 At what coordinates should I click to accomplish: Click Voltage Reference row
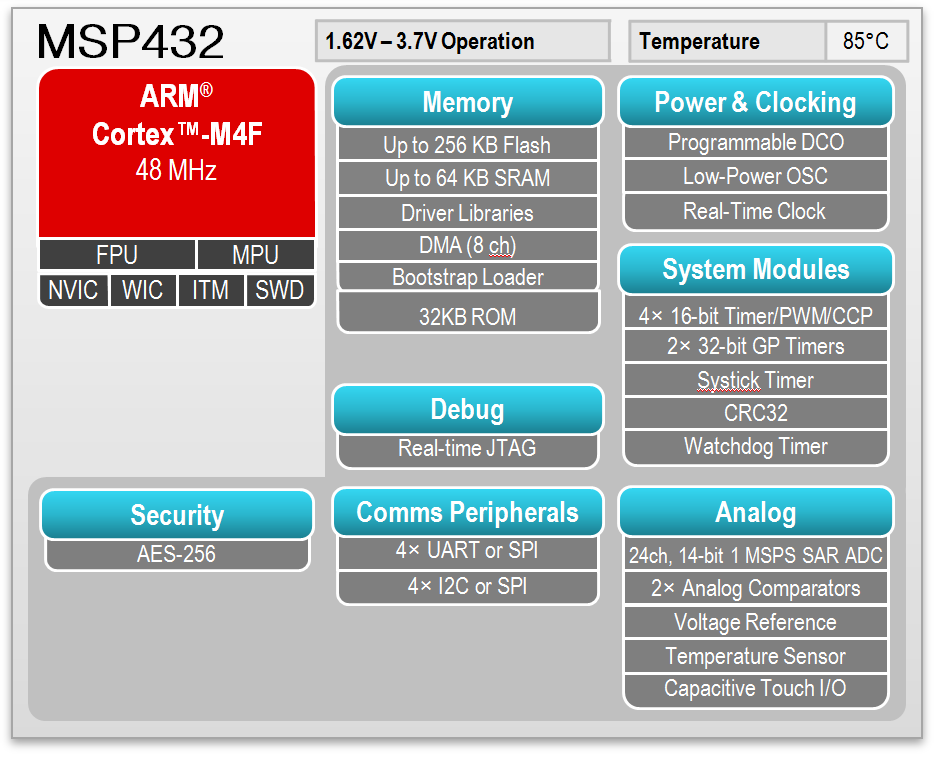tap(756, 623)
